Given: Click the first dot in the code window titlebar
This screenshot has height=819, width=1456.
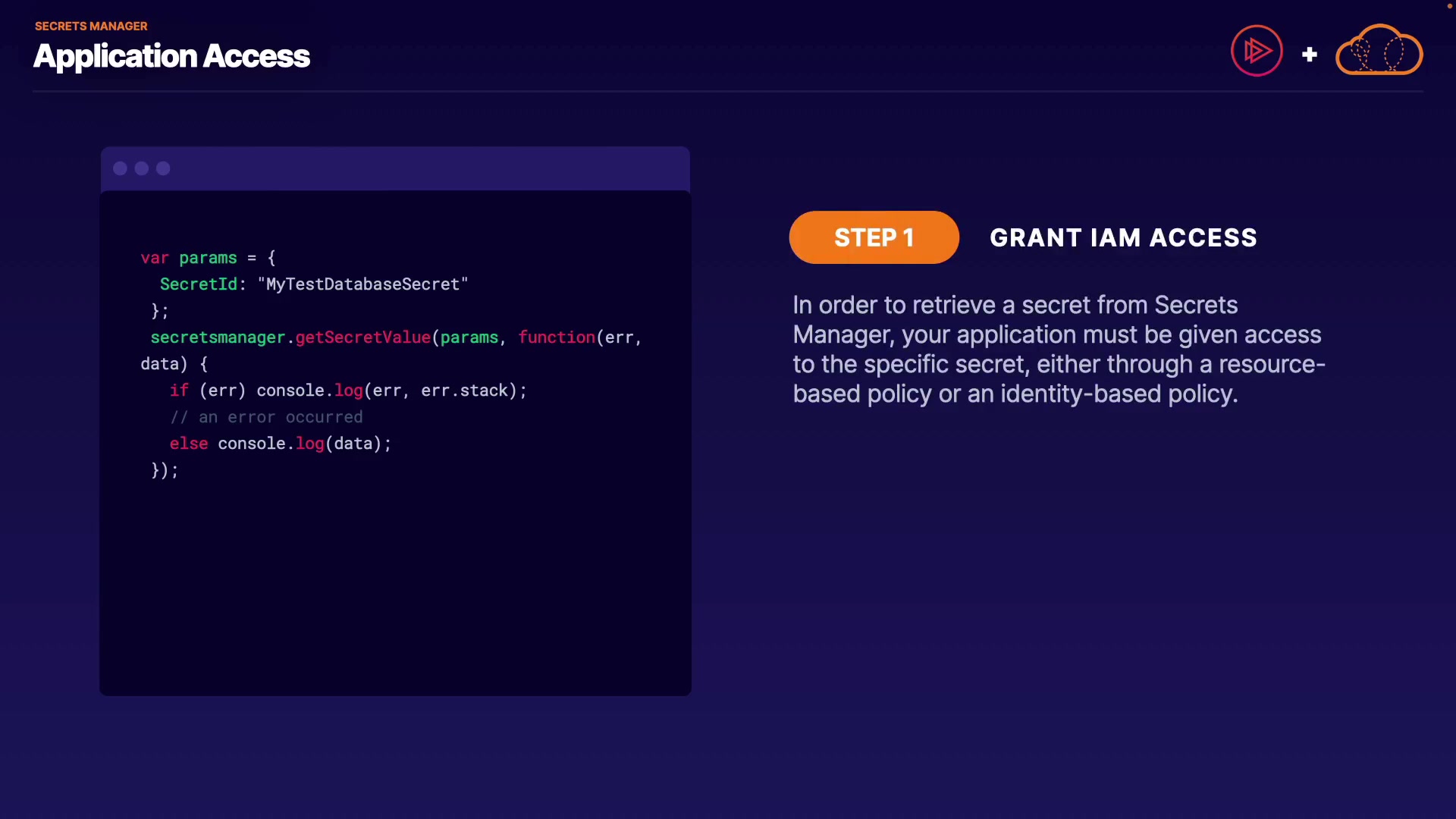Looking at the screenshot, I should pyautogui.click(x=120, y=168).
